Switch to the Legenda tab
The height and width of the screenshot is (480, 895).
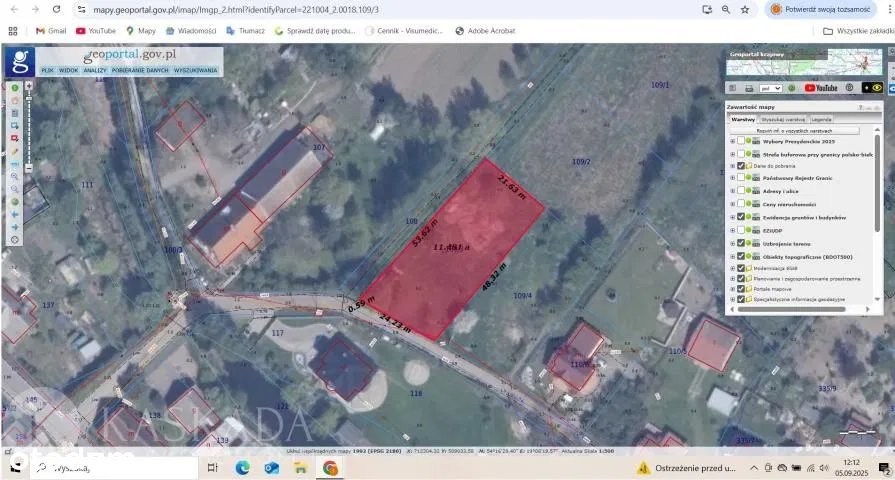tap(821, 118)
